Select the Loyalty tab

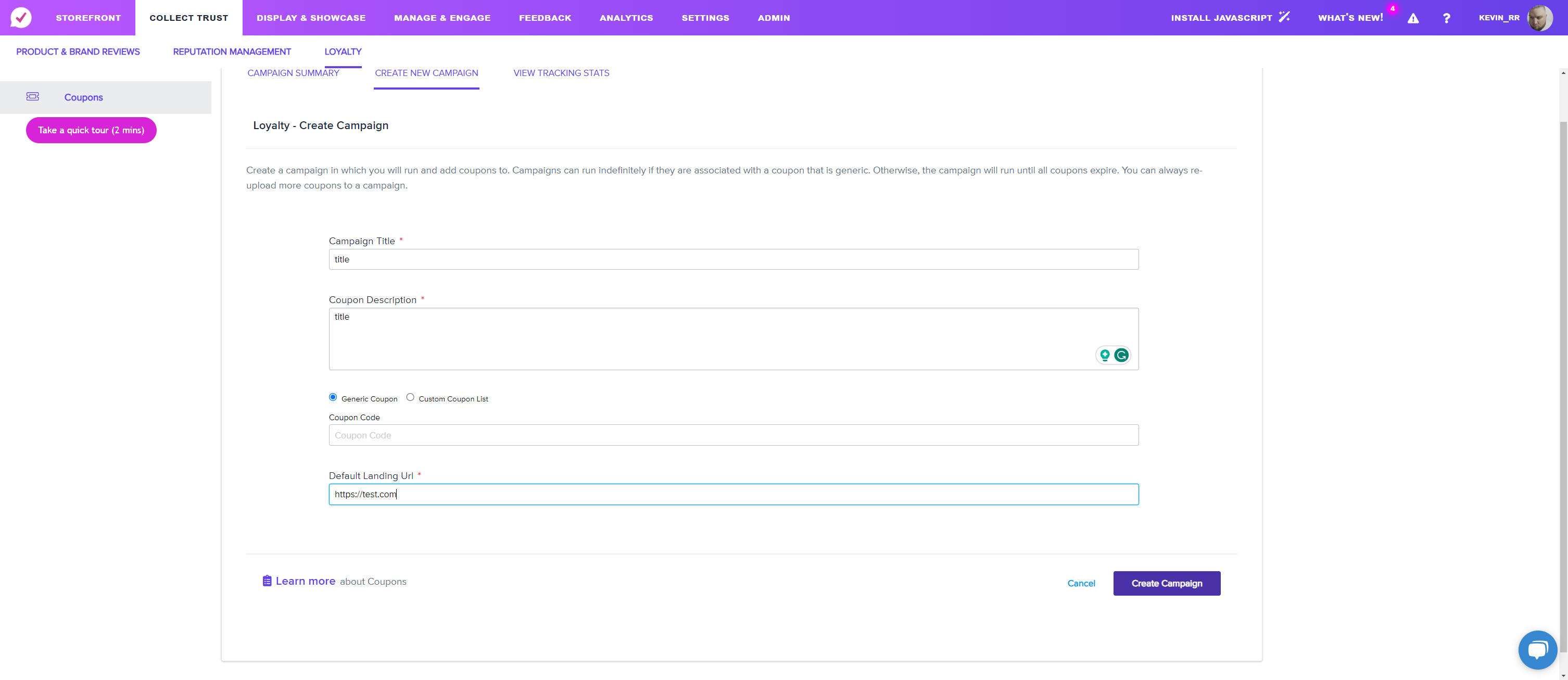pyautogui.click(x=343, y=52)
